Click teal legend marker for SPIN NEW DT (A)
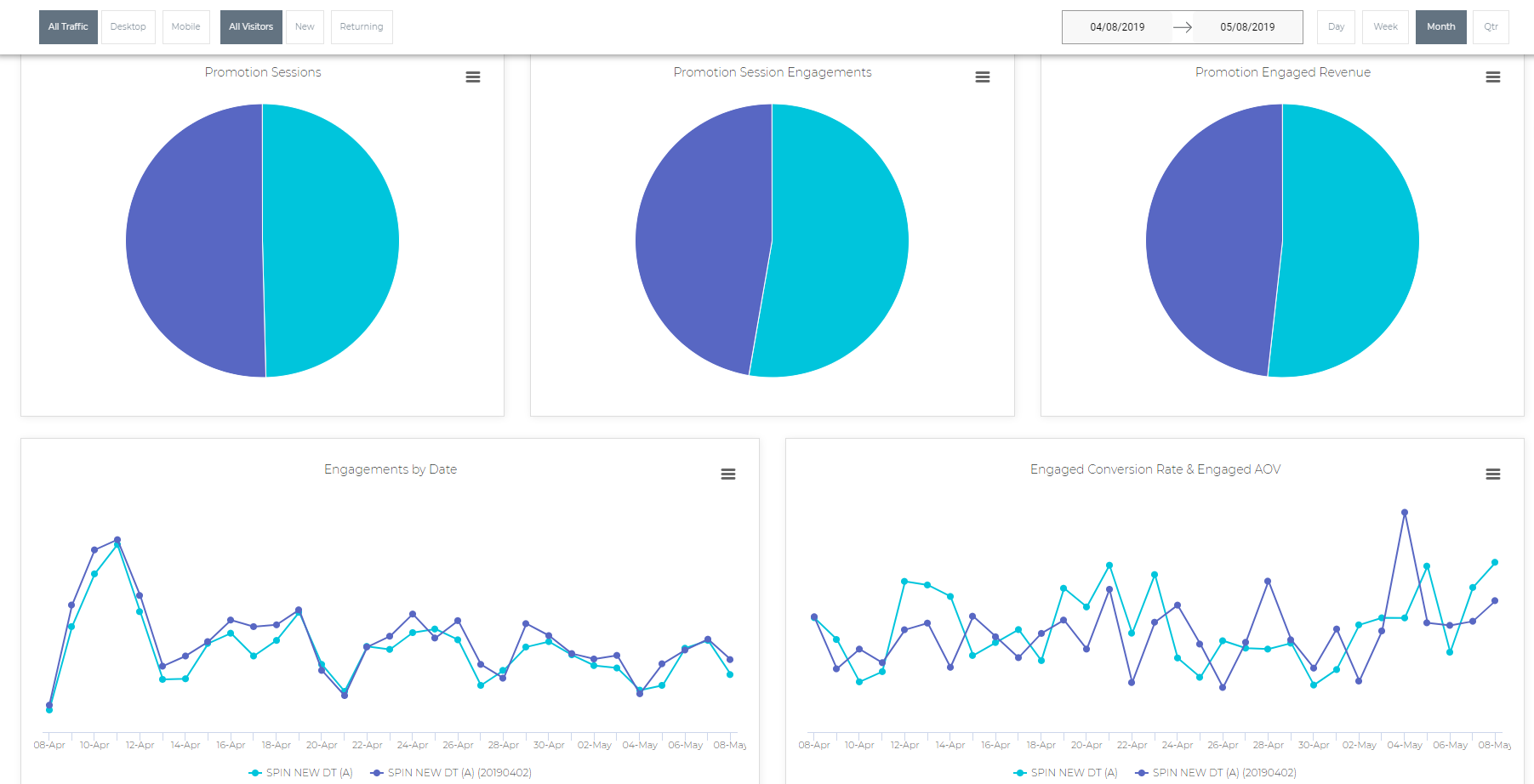Image resolution: width=1534 pixels, height=784 pixels. [x=256, y=772]
